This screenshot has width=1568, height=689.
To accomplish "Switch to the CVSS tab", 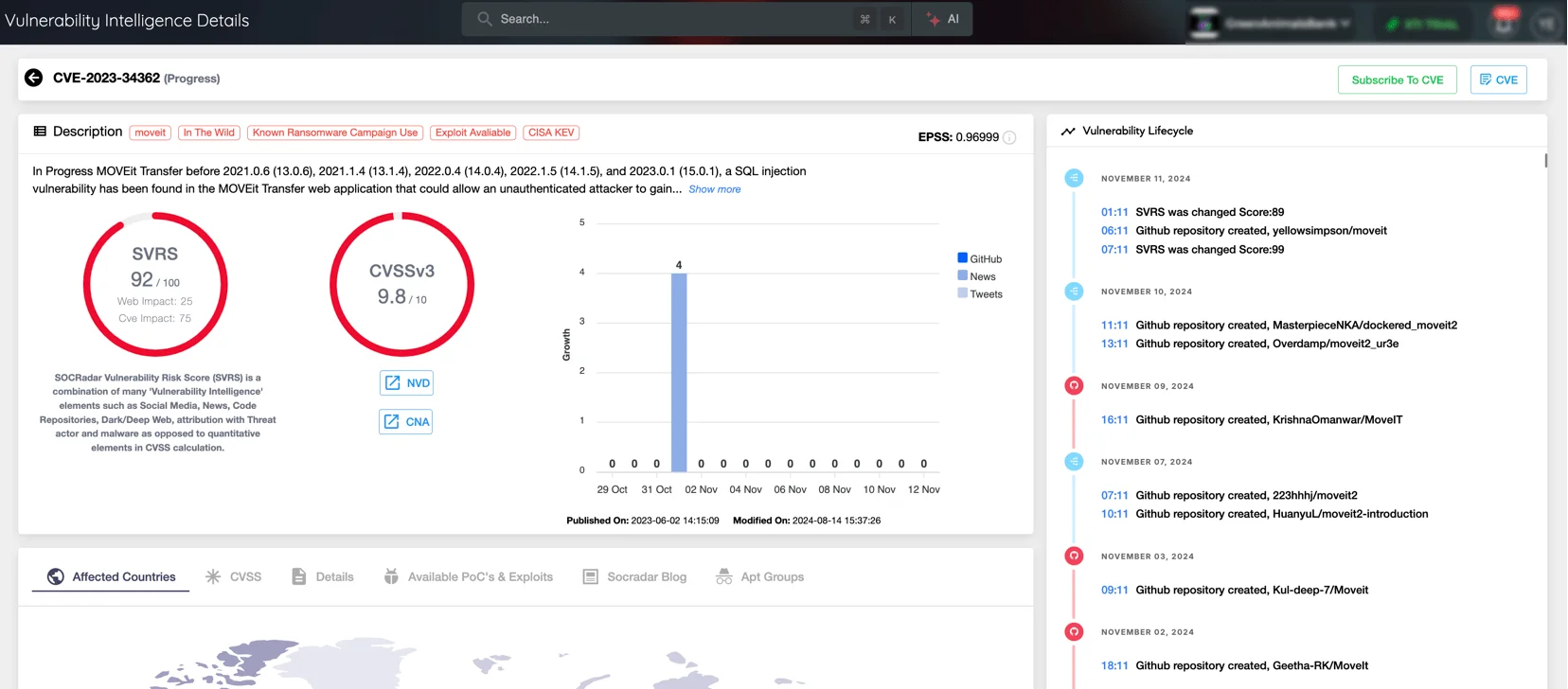I will point(233,576).
